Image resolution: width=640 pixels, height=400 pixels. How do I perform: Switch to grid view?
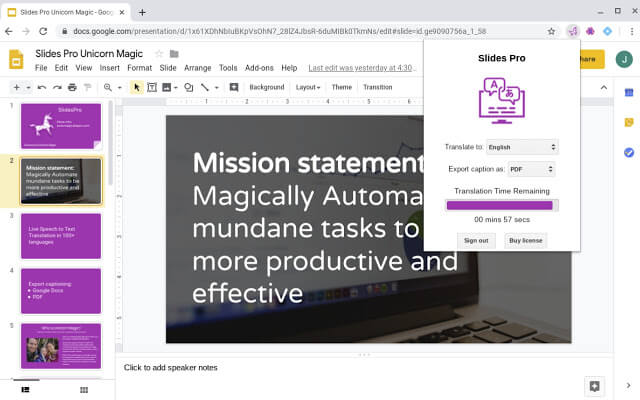click(84, 390)
